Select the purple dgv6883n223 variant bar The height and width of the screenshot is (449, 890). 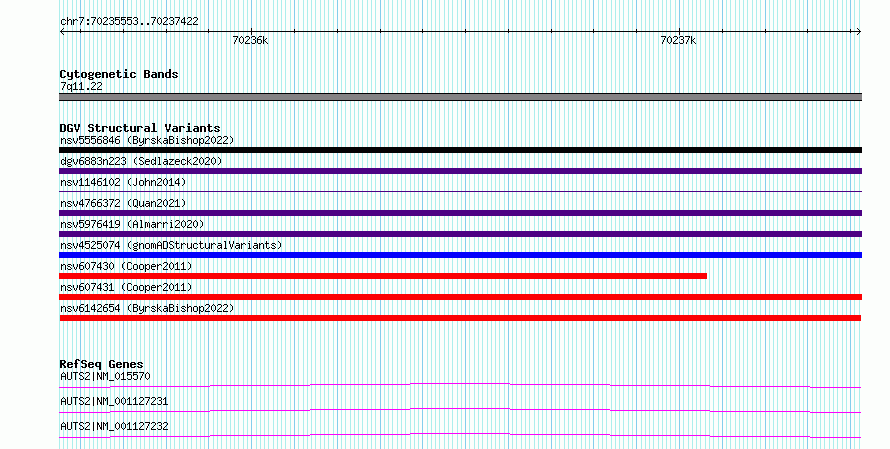tap(460, 171)
